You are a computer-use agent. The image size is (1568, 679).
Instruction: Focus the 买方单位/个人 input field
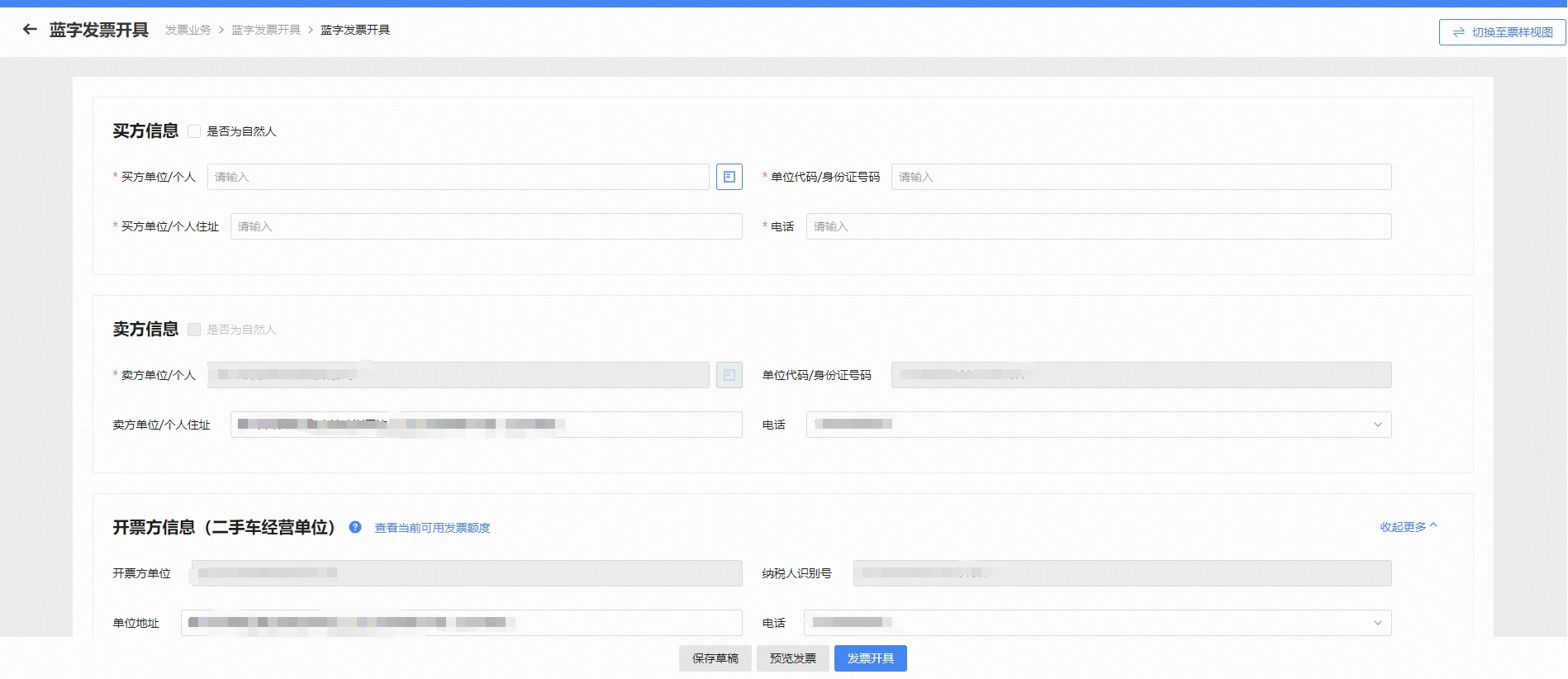tap(458, 177)
